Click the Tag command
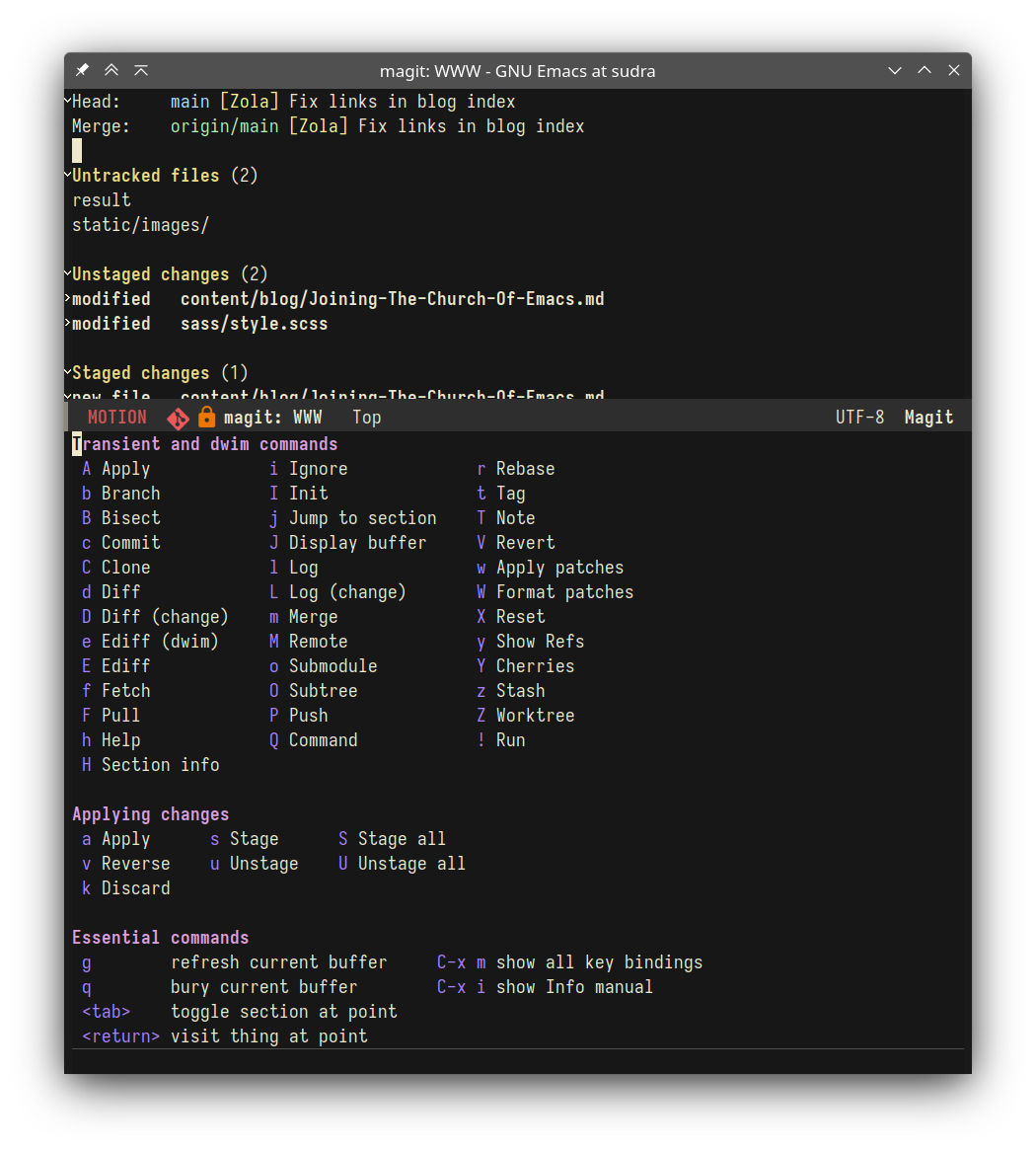The image size is (1036, 1150). tap(510, 495)
